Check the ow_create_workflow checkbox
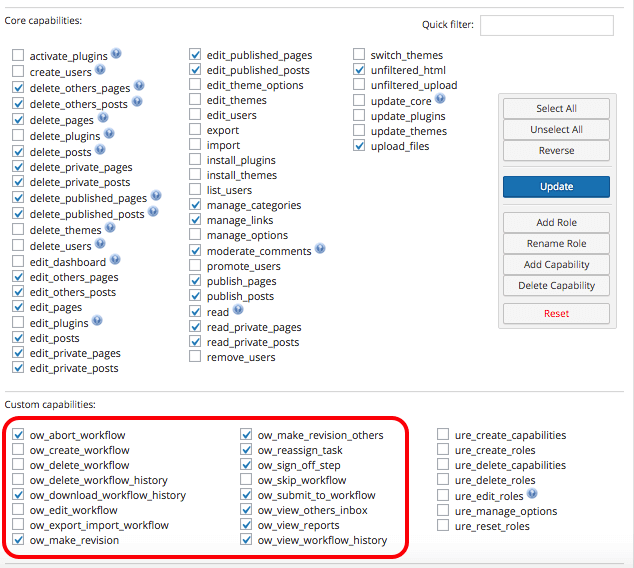Viewport: 634px width, 568px height. [18, 450]
